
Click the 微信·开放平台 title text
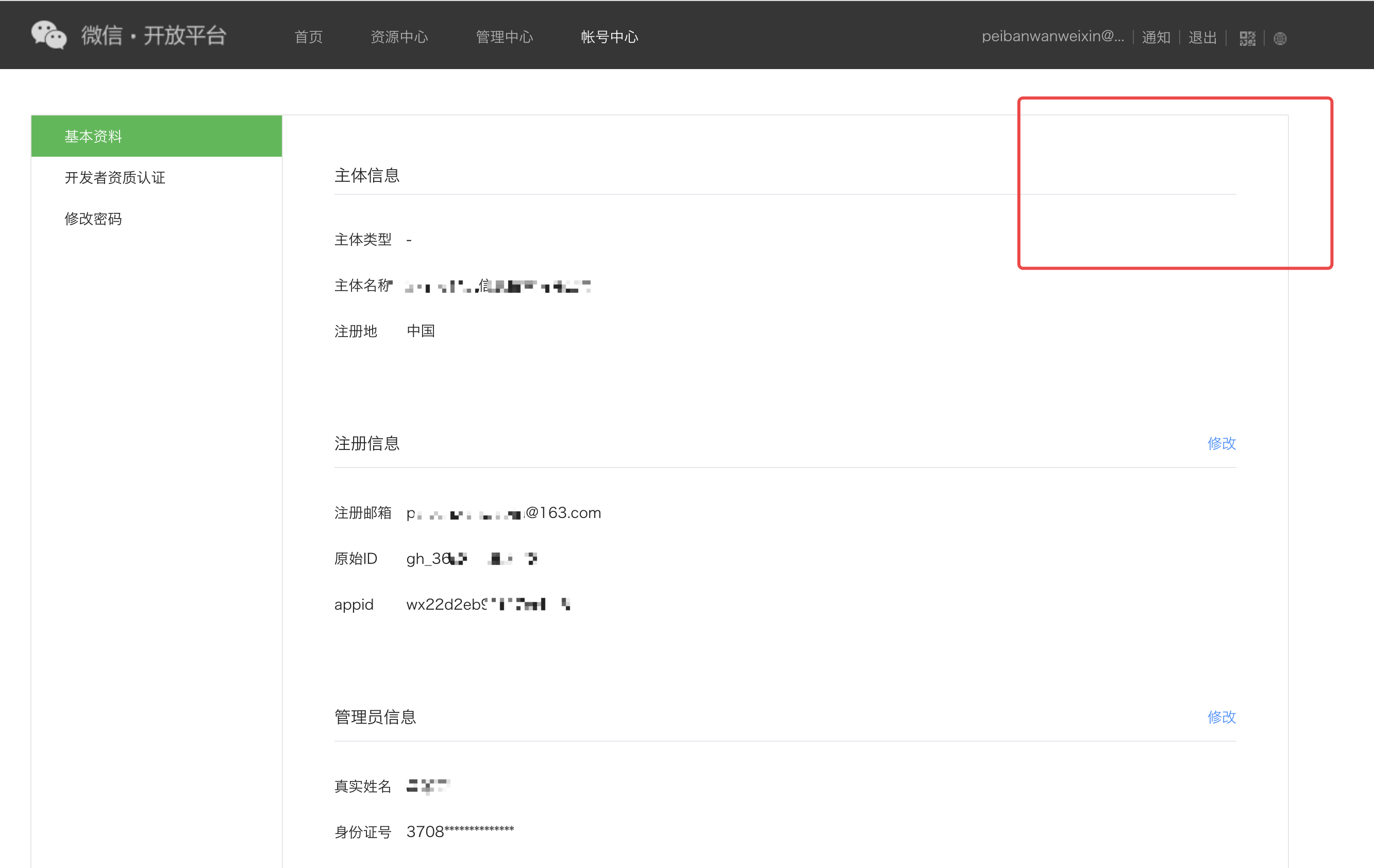click(154, 36)
